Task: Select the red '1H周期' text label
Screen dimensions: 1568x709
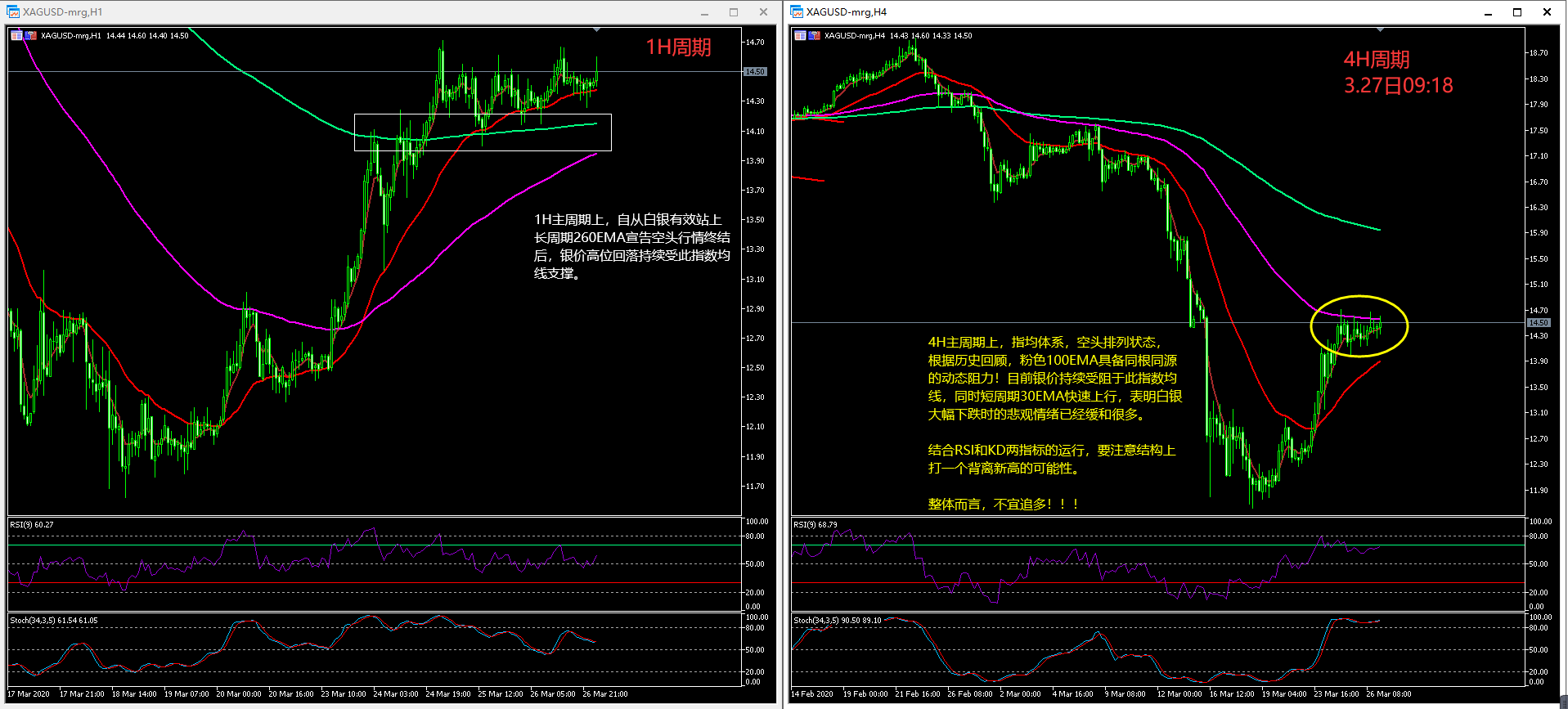Action: pyautogui.click(x=678, y=47)
